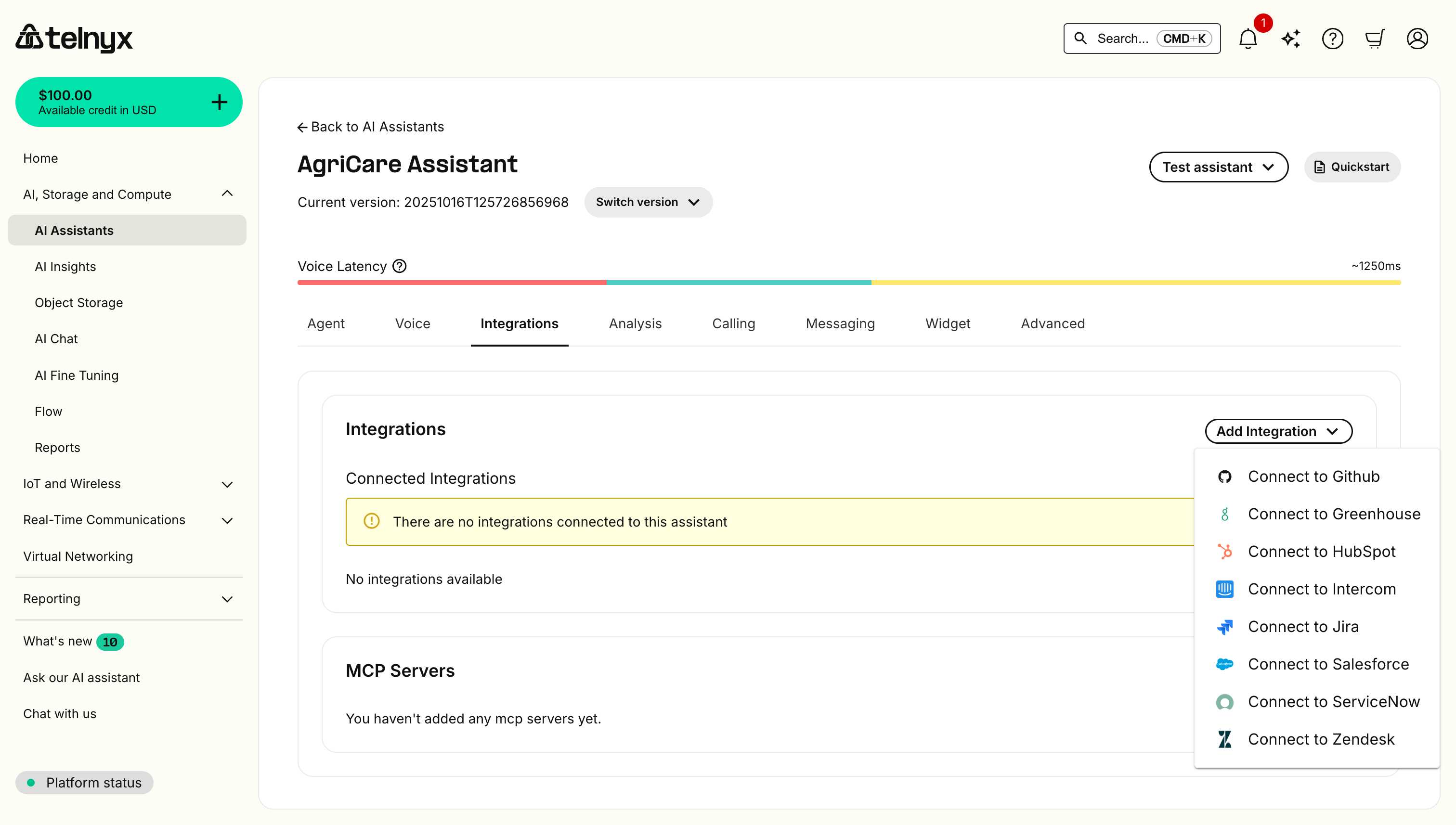Open the account profile icon

click(1417, 38)
